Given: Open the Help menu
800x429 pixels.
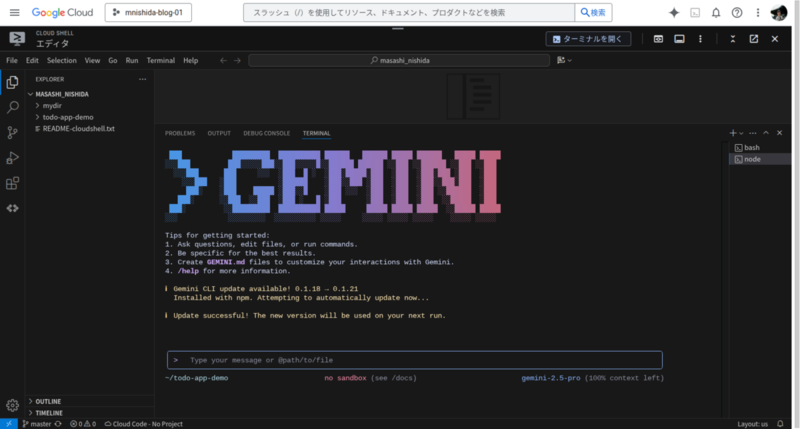Looking at the screenshot, I should coord(190,60).
